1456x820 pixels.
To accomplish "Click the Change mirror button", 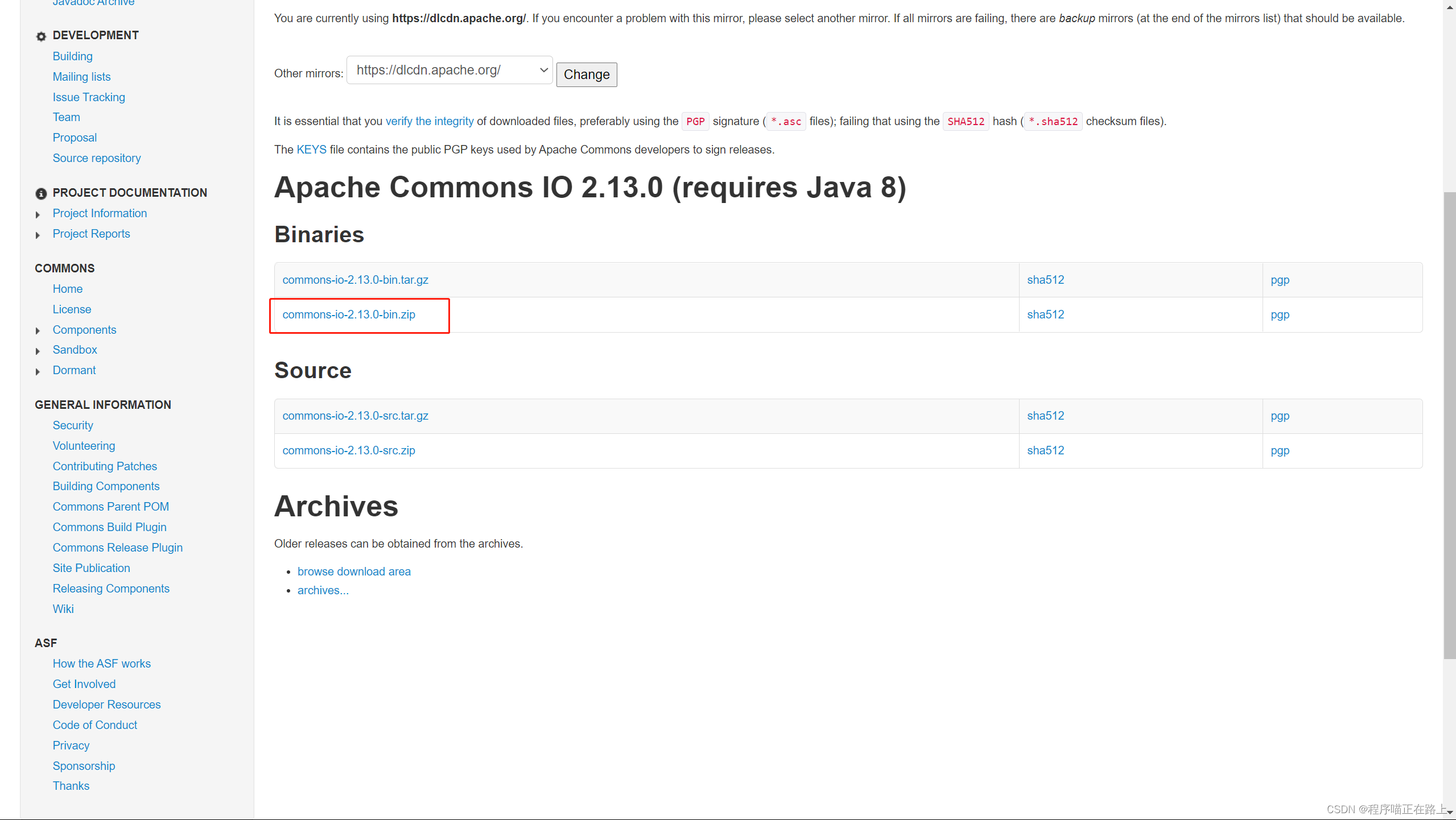I will (587, 74).
